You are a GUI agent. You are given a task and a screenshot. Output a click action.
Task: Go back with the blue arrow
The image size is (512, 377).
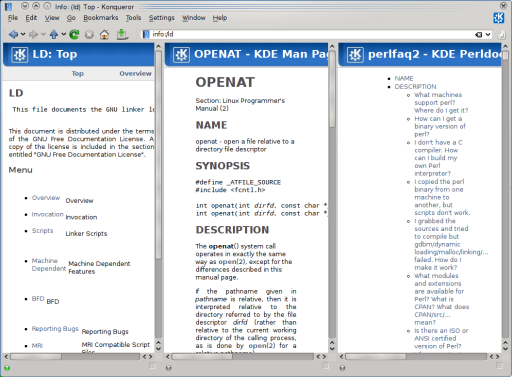click(13, 34)
